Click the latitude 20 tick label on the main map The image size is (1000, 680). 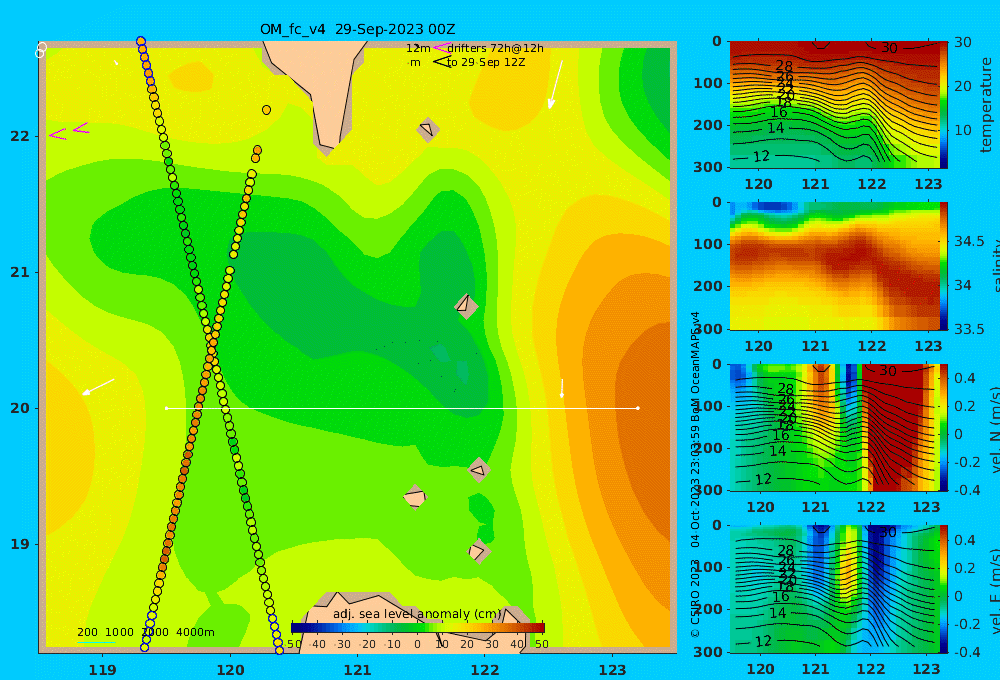tap(20, 408)
